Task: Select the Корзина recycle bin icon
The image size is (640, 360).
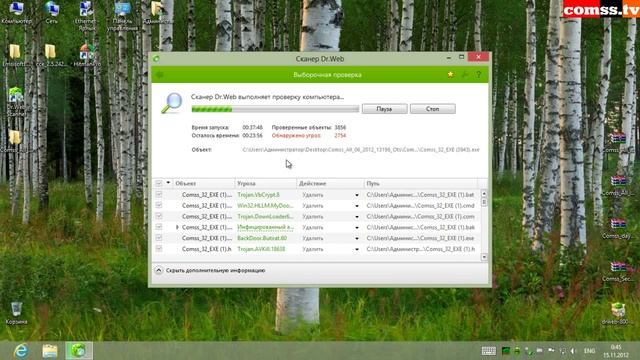Action: click(16, 313)
